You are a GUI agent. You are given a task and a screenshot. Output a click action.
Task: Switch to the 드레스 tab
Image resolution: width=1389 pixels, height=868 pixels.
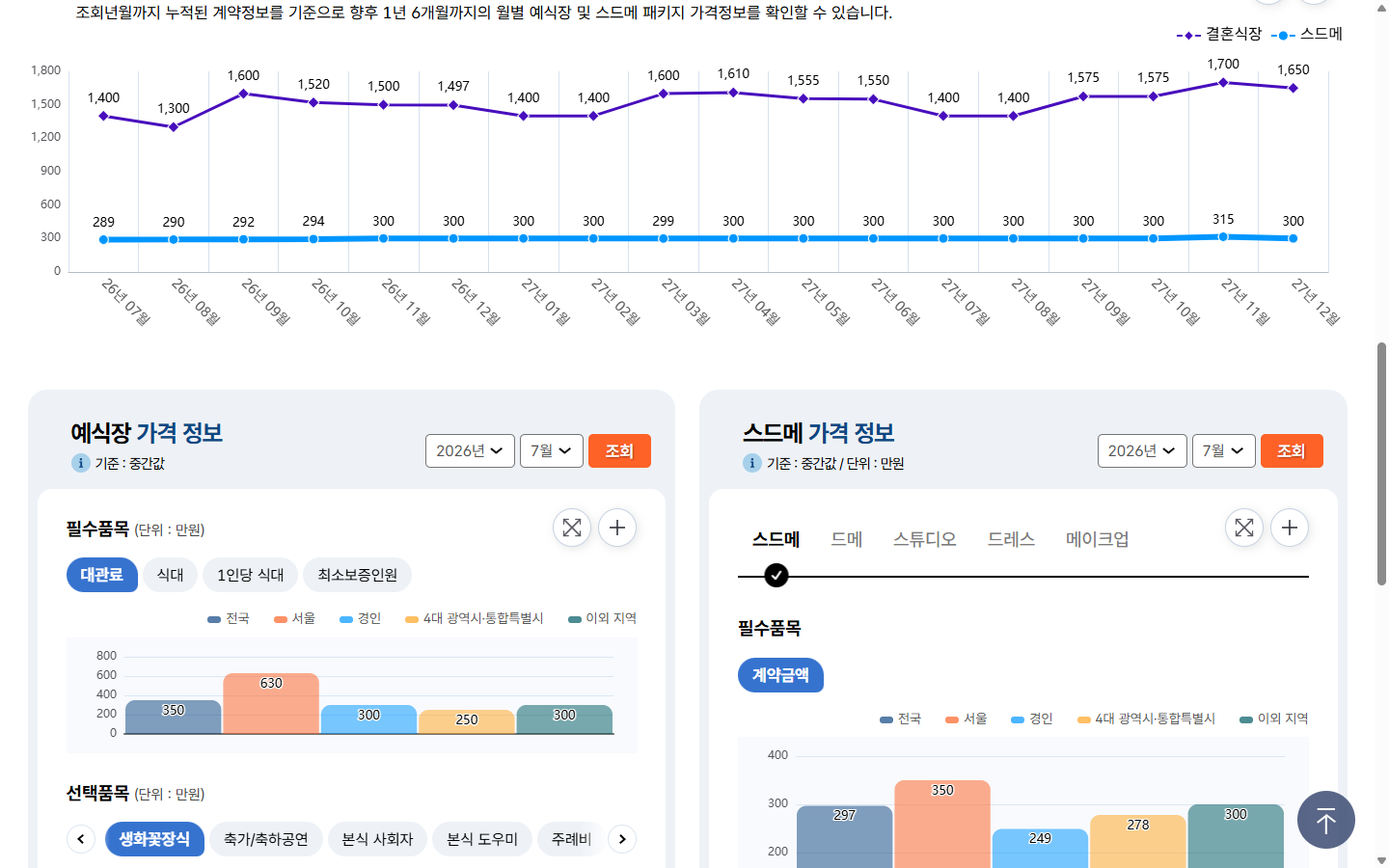point(1011,539)
